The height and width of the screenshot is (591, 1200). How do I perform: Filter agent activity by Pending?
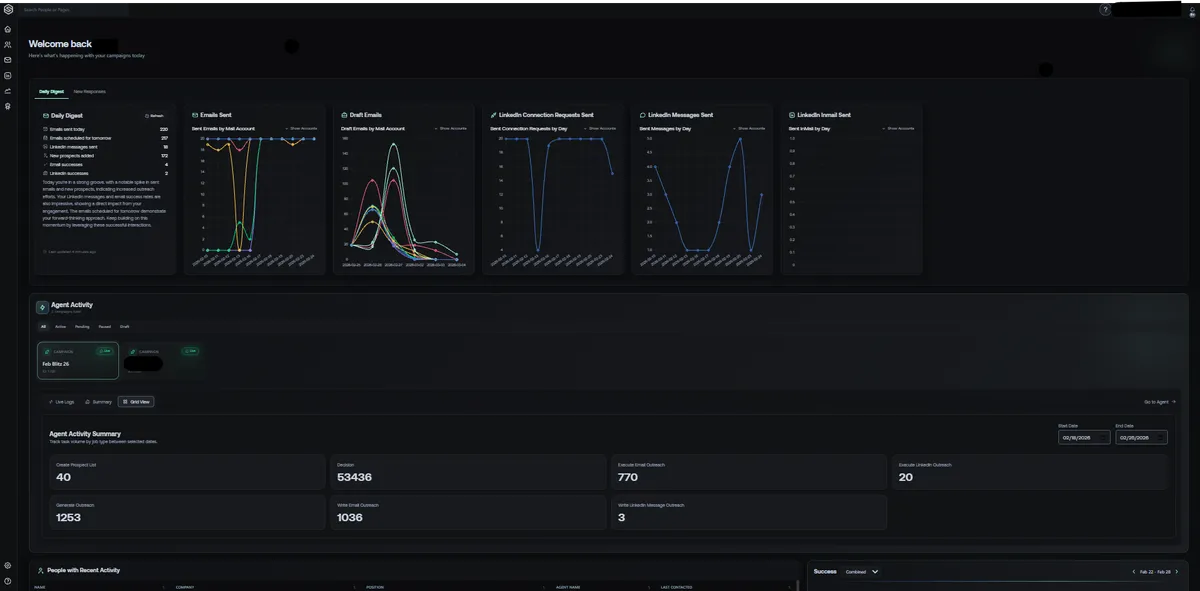(x=82, y=326)
